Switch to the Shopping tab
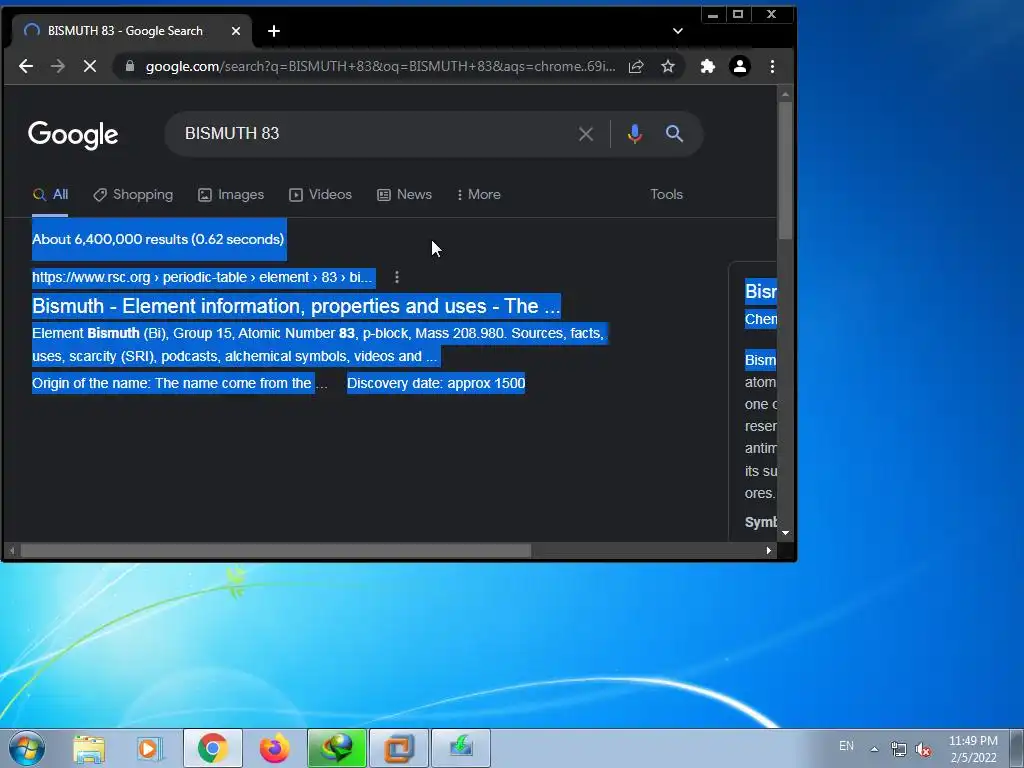 (133, 195)
